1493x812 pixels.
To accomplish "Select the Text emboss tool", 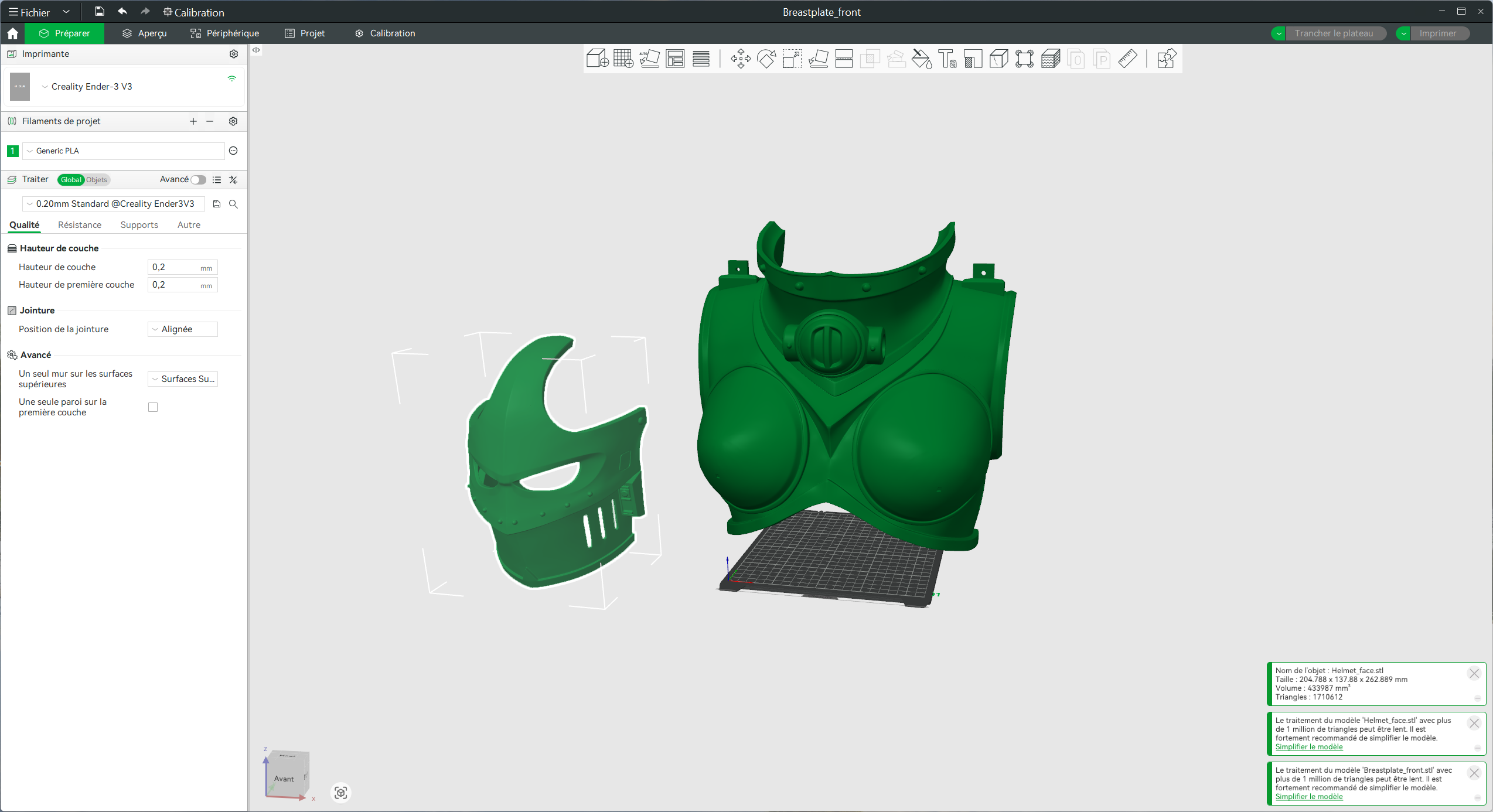I will (947, 59).
